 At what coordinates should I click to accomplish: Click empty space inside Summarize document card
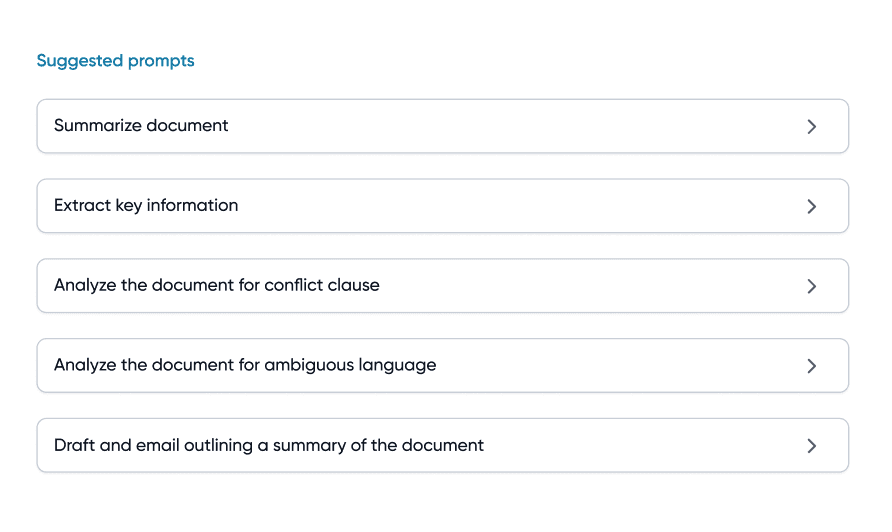512,126
